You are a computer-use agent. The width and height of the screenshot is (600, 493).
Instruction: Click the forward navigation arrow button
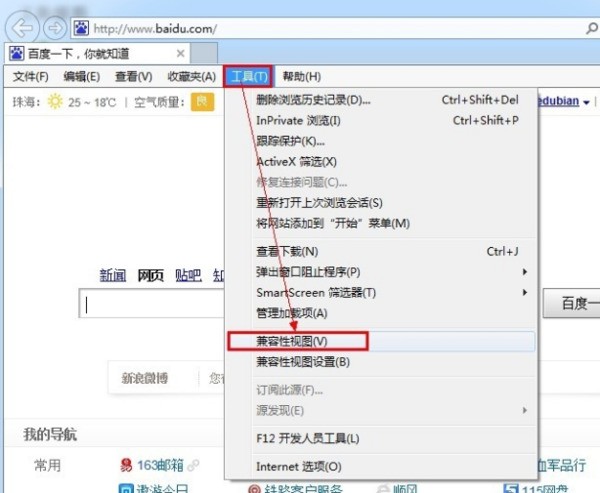(x=55, y=28)
